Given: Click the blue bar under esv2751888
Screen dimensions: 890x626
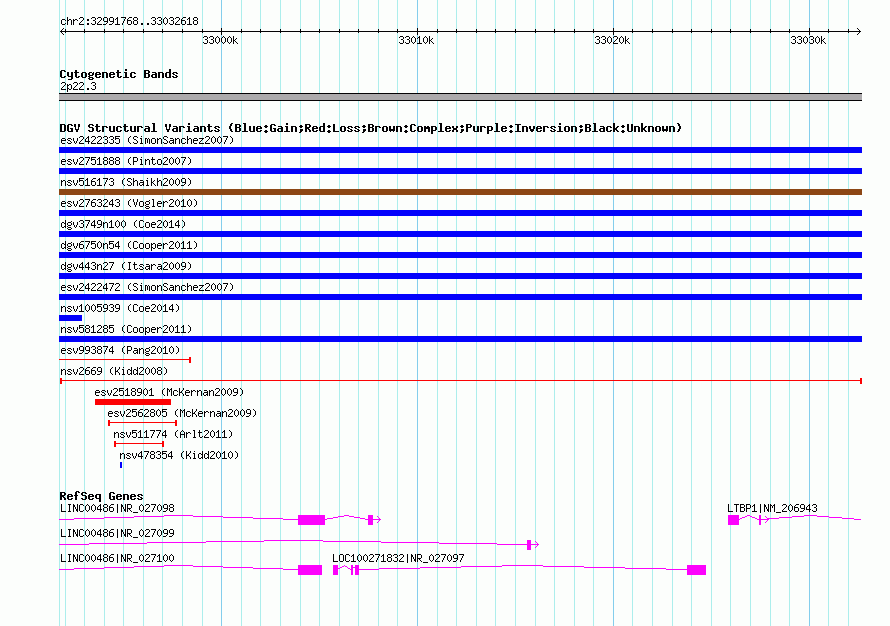Looking at the screenshot, I should 460,171.
